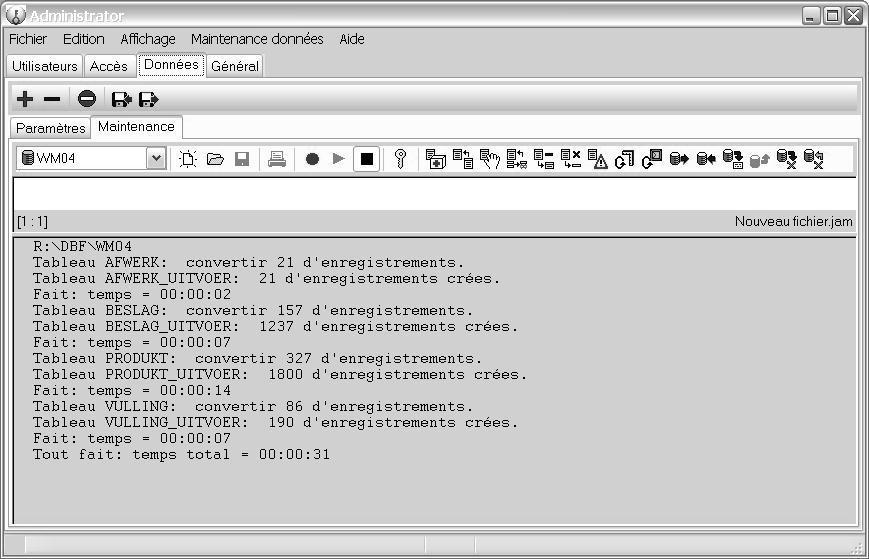
Task: Click the refresh with ruler icon
Action: pos(625,159)
